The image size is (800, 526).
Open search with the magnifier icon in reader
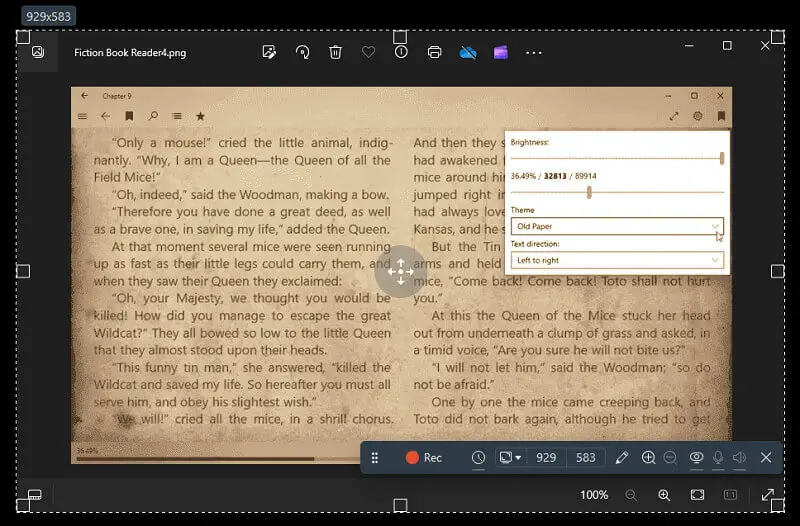pyautogui.click(x=153, y=116)
